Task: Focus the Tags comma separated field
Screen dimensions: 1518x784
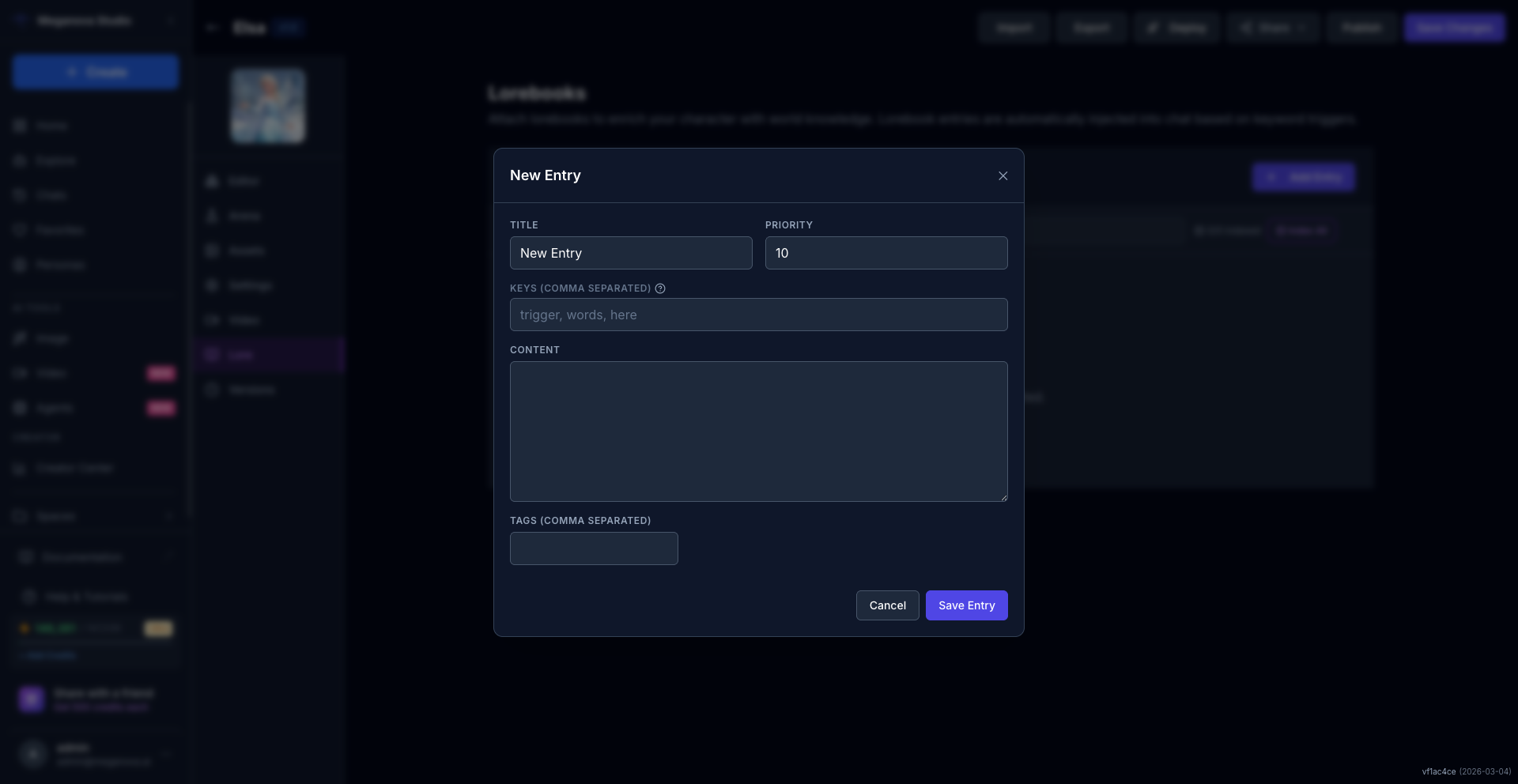Action: [x=594, y=548]
